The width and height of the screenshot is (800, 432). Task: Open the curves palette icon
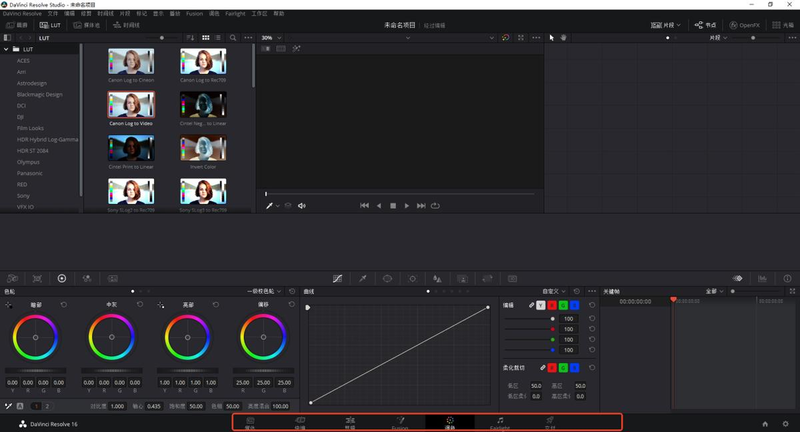337,278
